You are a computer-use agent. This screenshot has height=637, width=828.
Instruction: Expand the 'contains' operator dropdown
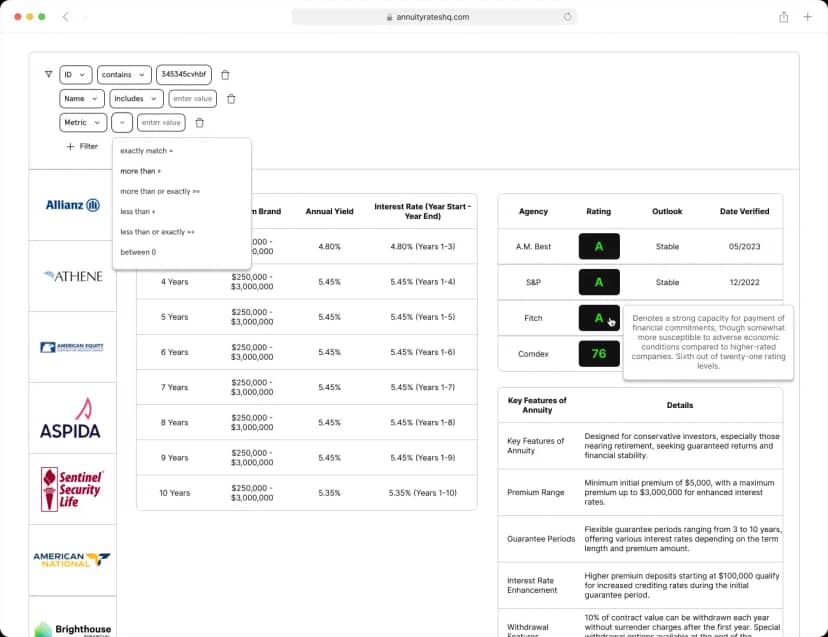tap(124, 75)
